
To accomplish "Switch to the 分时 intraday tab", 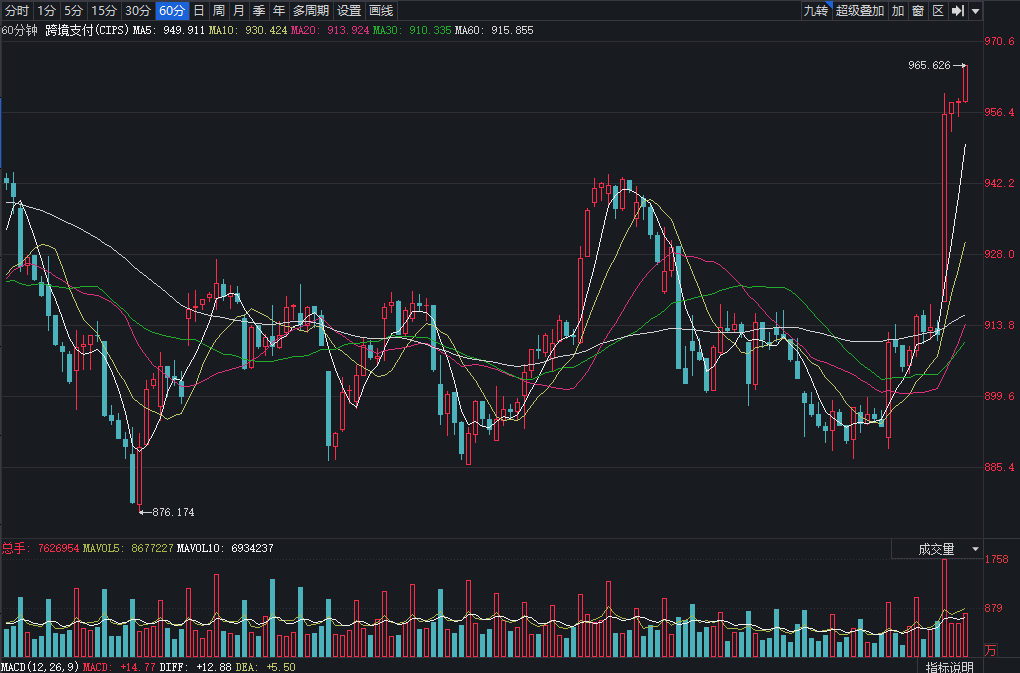I will click(17, 11).
